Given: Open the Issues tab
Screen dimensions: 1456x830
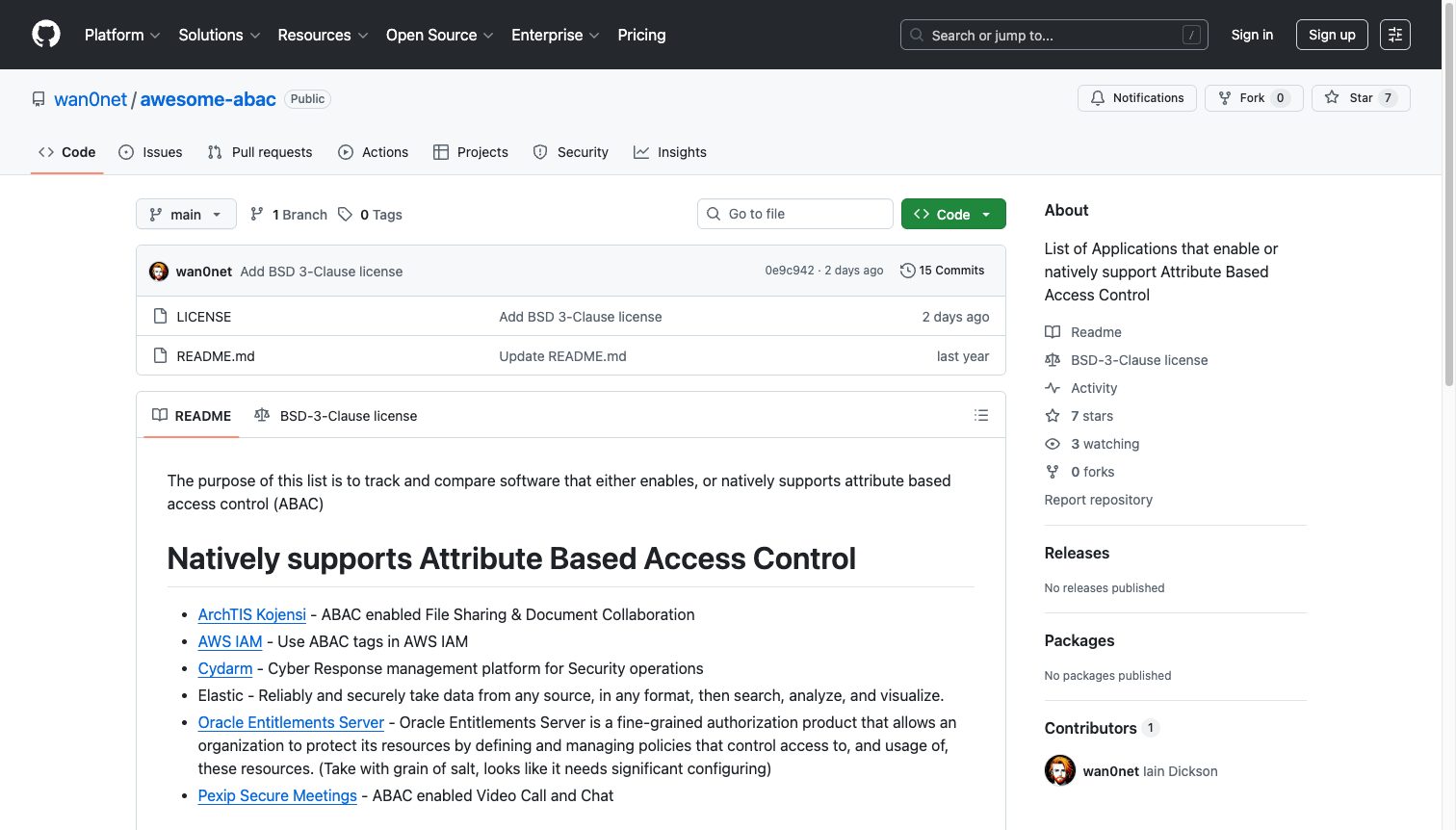Looking at the screenshot, I should [150, 152].
